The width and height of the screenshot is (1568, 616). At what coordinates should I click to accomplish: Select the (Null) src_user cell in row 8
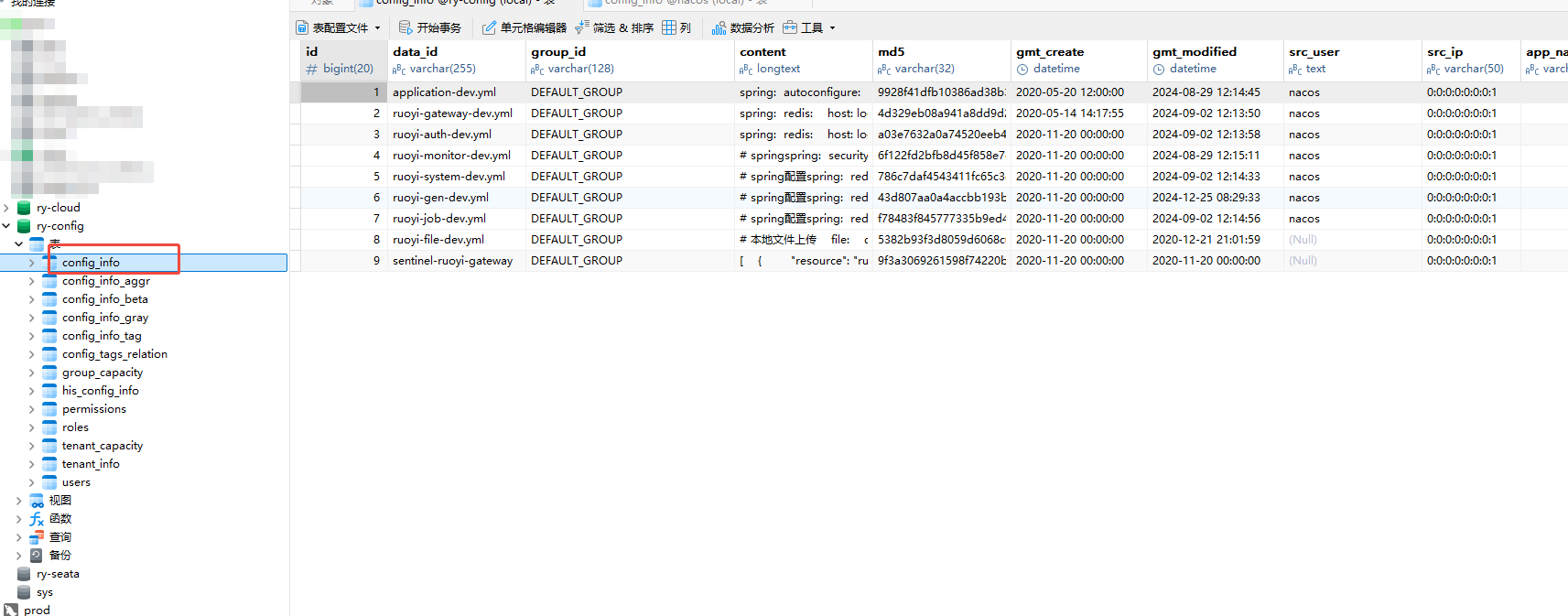(x=1352, y=240)
